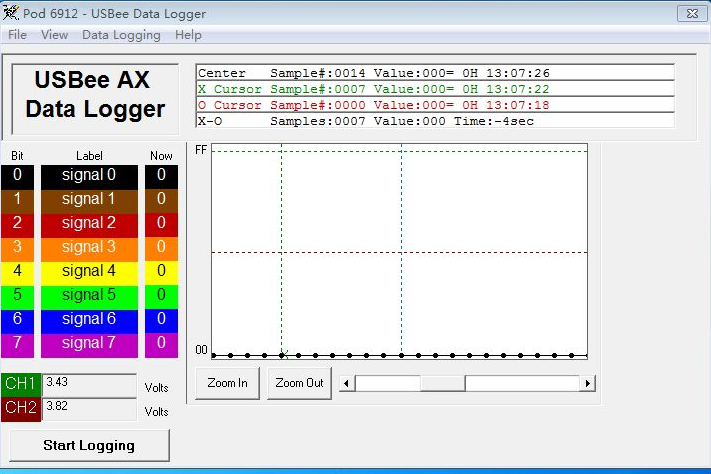Select the signal 1 label
The width and height of the screenshot is (711, 474).
89,201
